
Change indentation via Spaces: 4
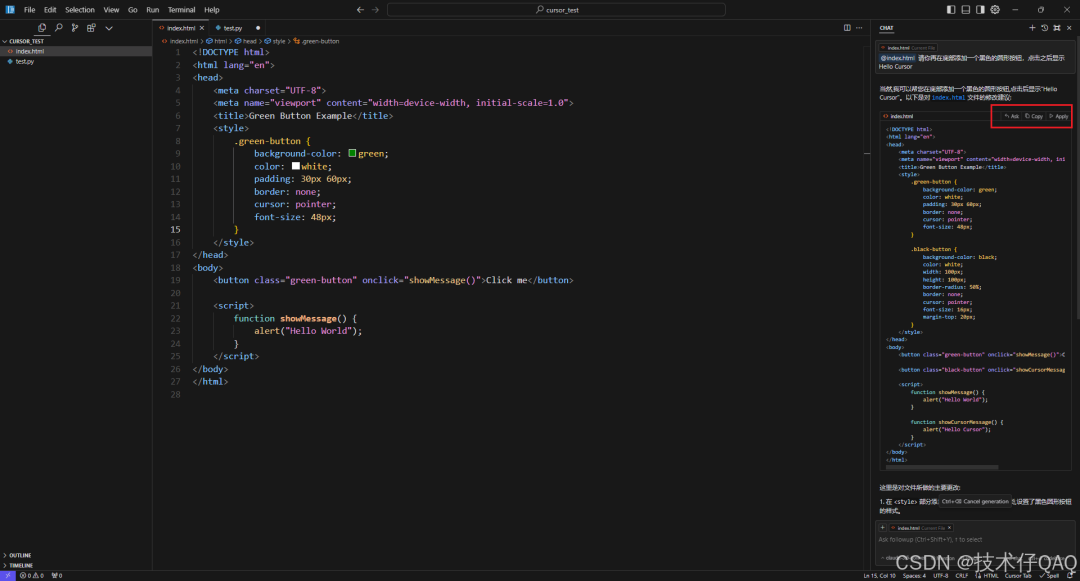(915, 575)
